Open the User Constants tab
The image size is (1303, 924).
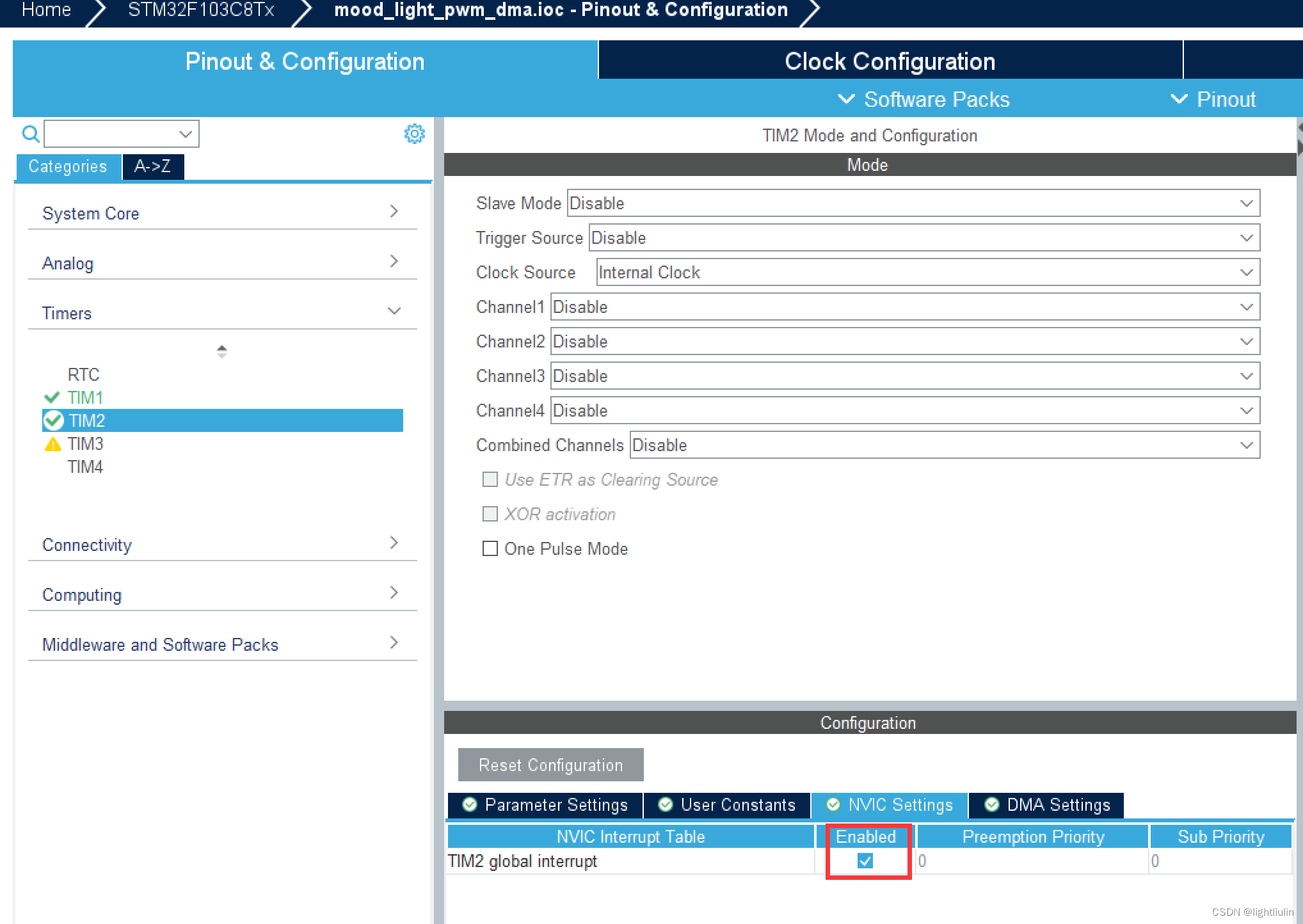click(x=727, y=804)
